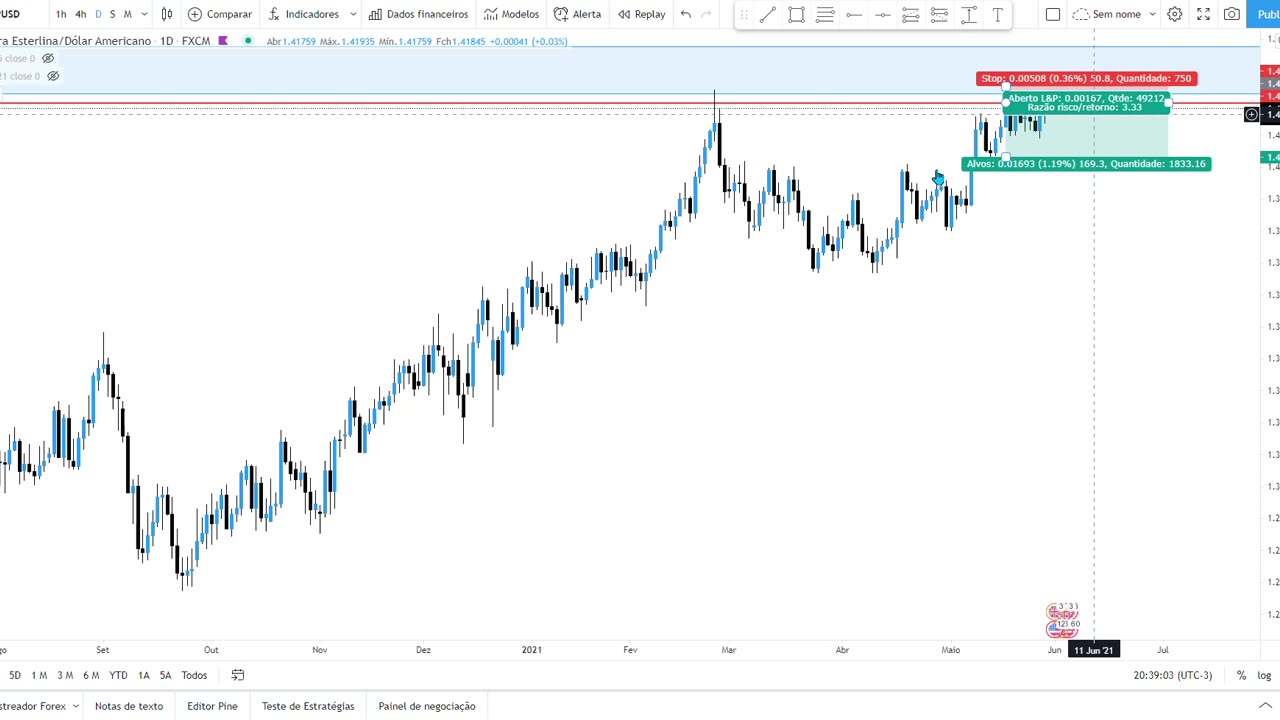Select the Text tool
This screenshot has width=1280, height=720.
pyautogui.click(x=998, y=14)
